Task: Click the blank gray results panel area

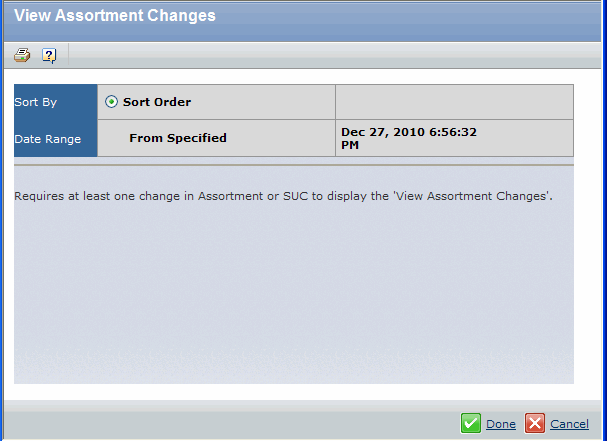Action: pyautogui.click(x=294, y=294)
